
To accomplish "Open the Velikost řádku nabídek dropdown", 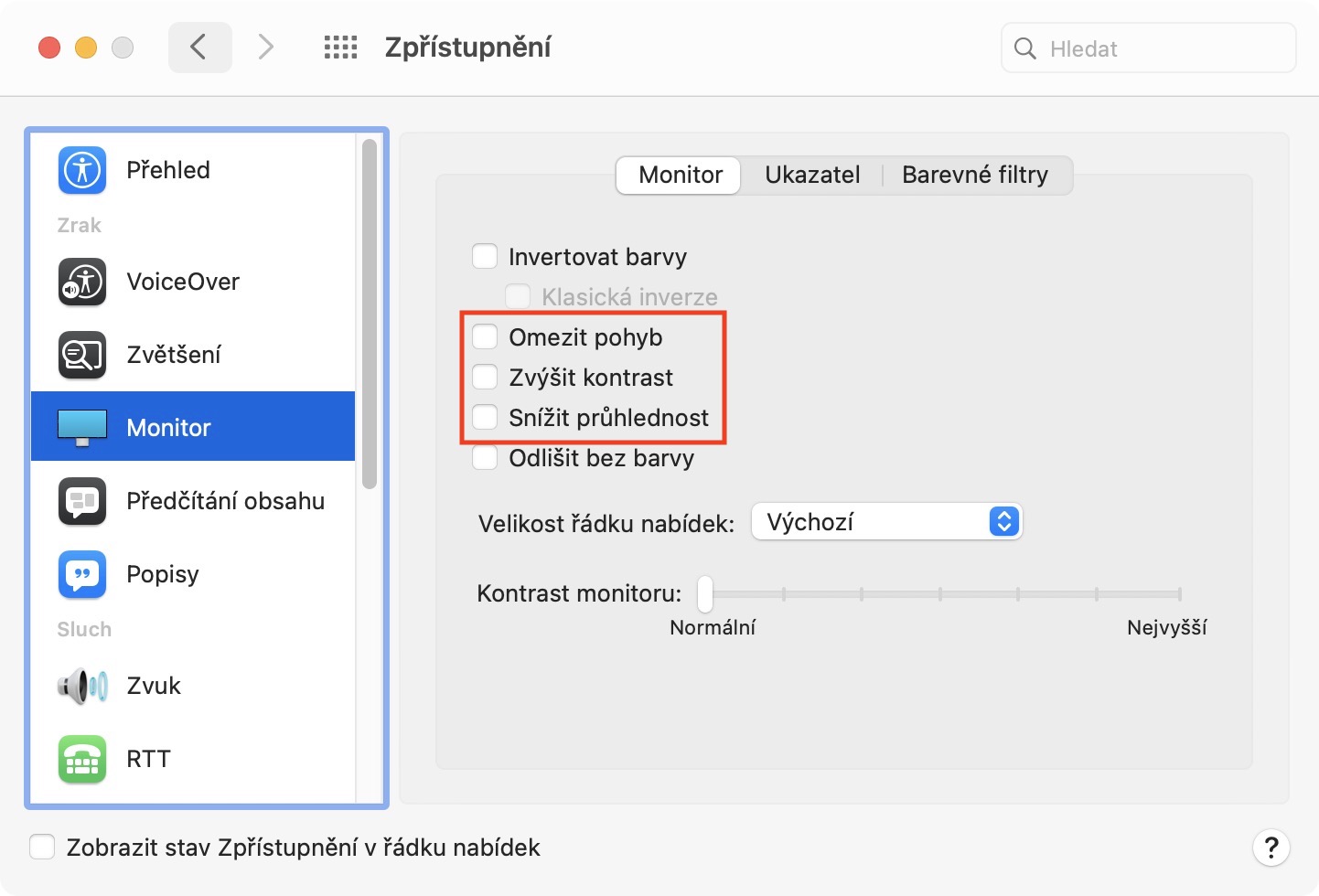I will pyautogui.click(x=885, y=522).
